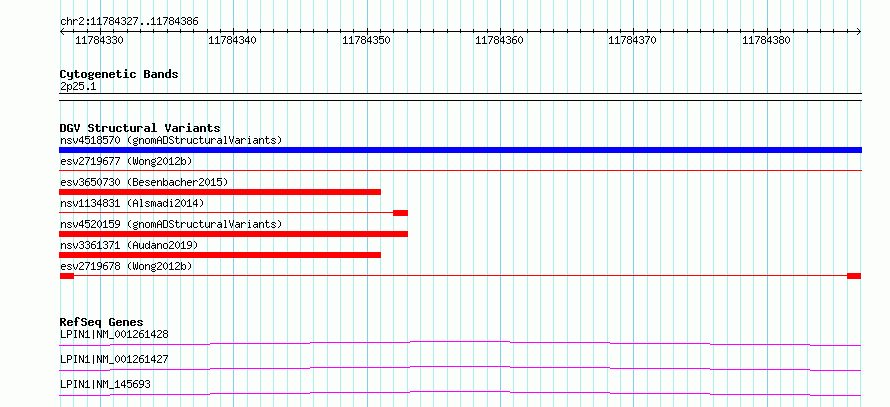Click the RefSeq Genes track title

[102, 322]
